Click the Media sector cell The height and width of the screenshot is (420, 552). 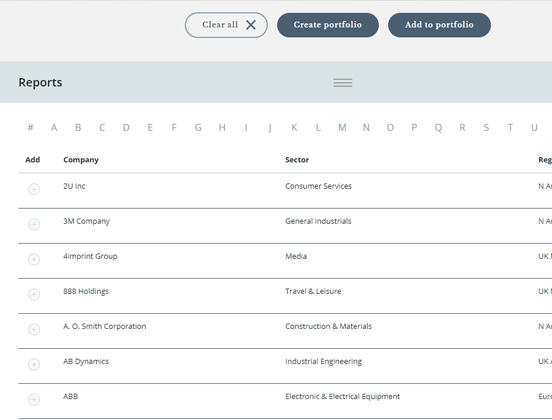tap(296, 256)
